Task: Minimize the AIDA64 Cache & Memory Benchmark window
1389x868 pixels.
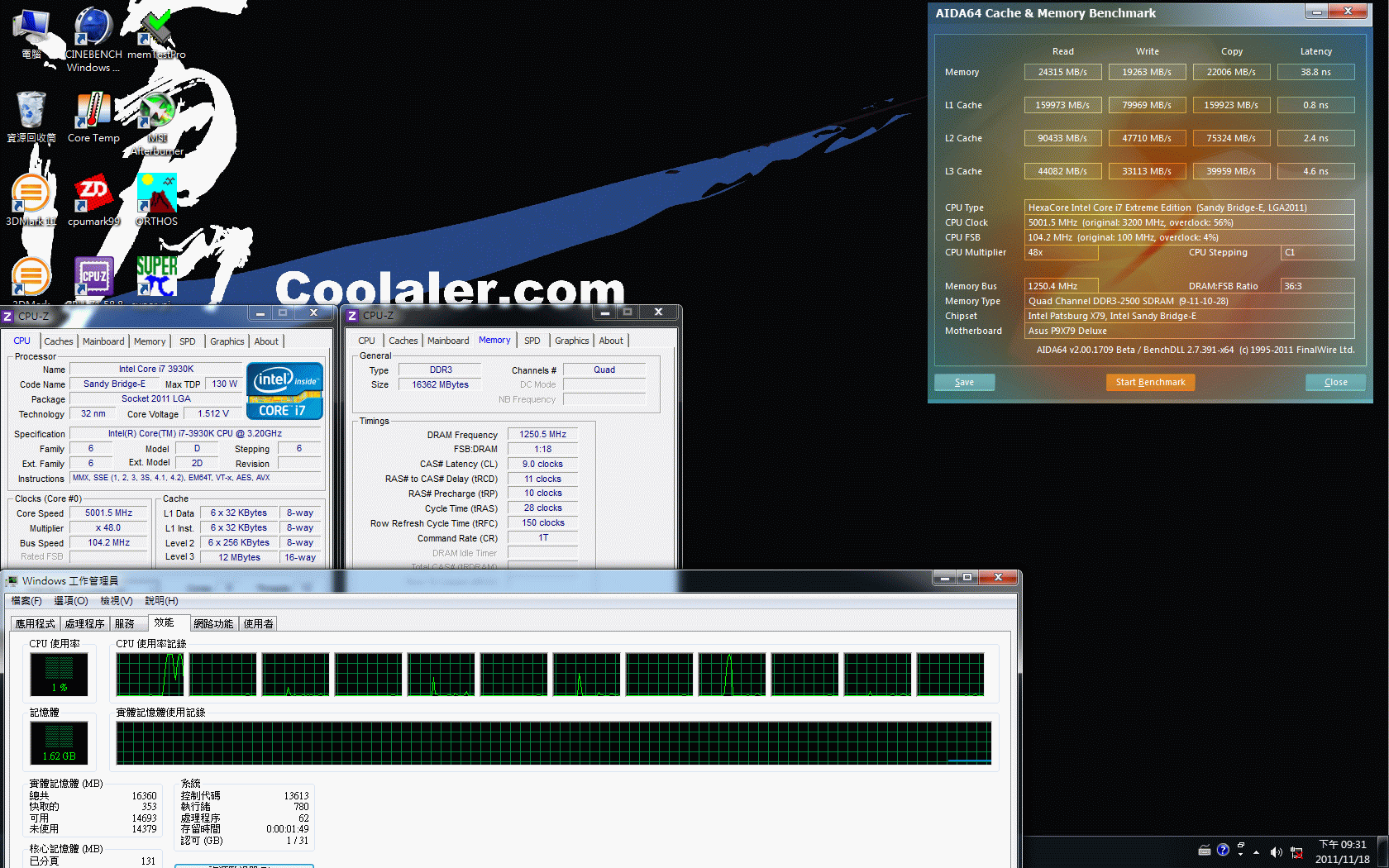Action: [x=1317, y=12]
